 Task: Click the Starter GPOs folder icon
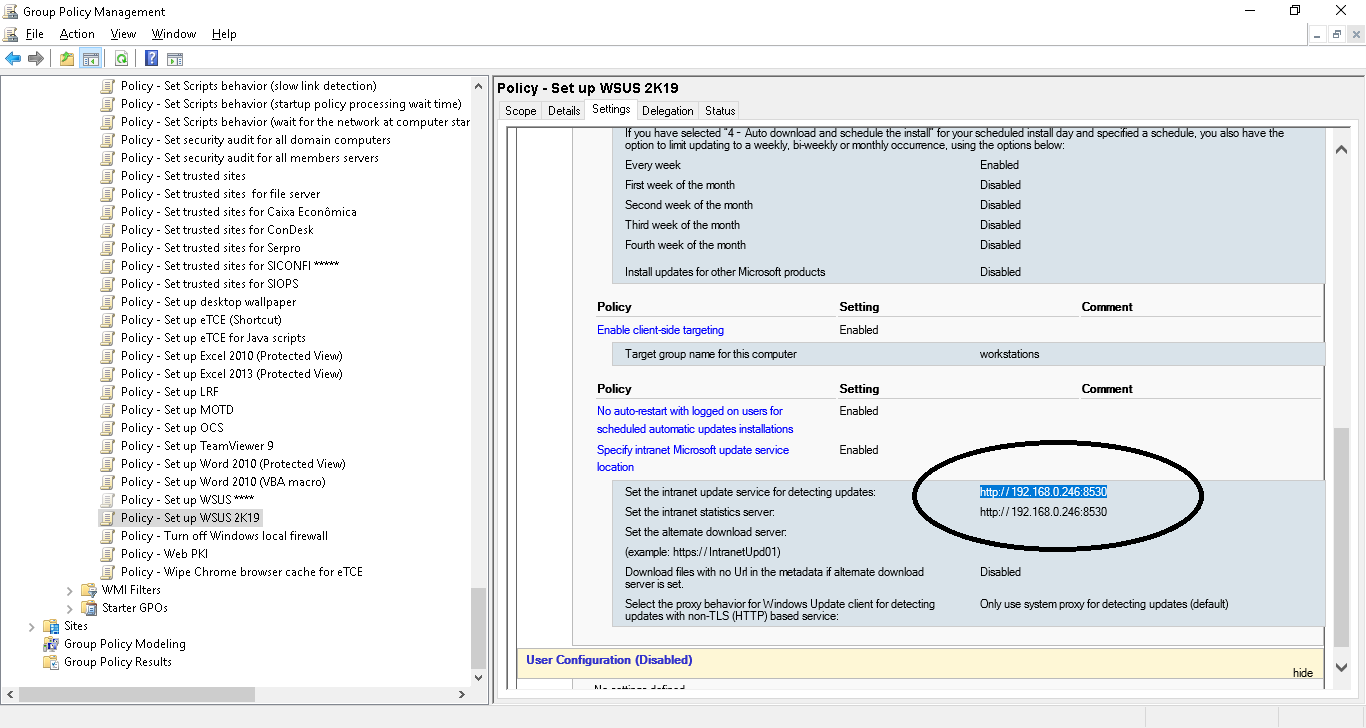89,608
